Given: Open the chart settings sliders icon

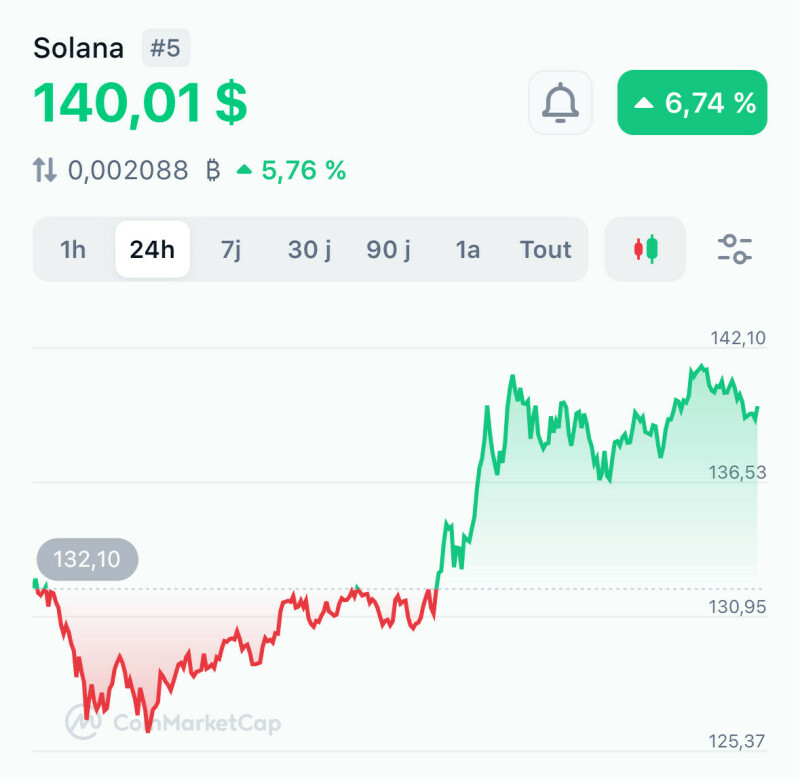Looking at the screenshot, I should [735, 249].
